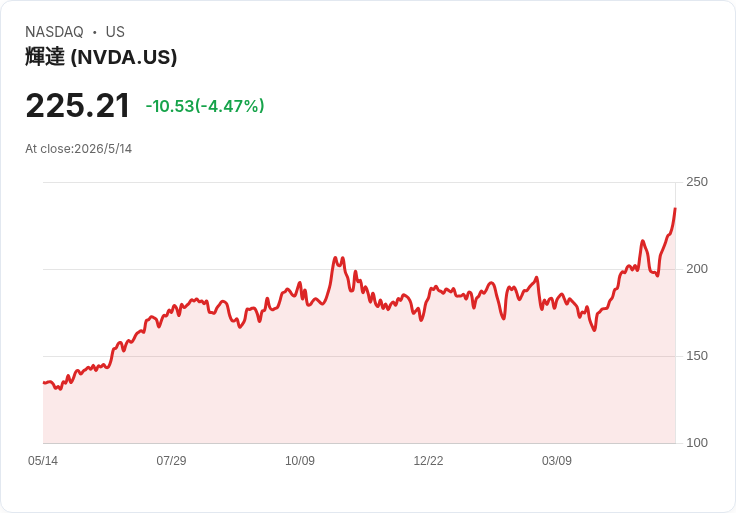Click the 10/09 date axis label
The image size is (736, 513).
[x=300, y=460]
